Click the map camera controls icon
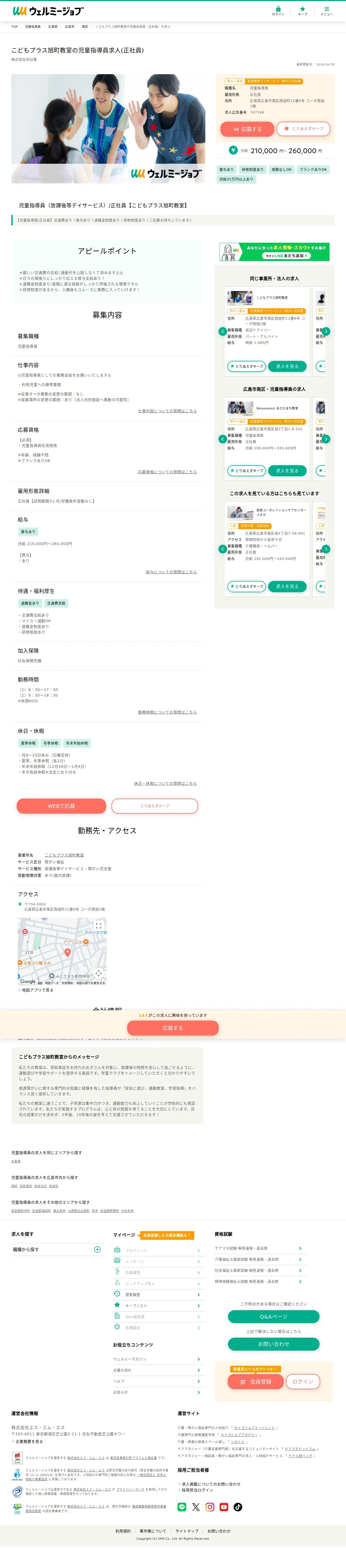This screenshot has width=346, height=1568. 99,973
